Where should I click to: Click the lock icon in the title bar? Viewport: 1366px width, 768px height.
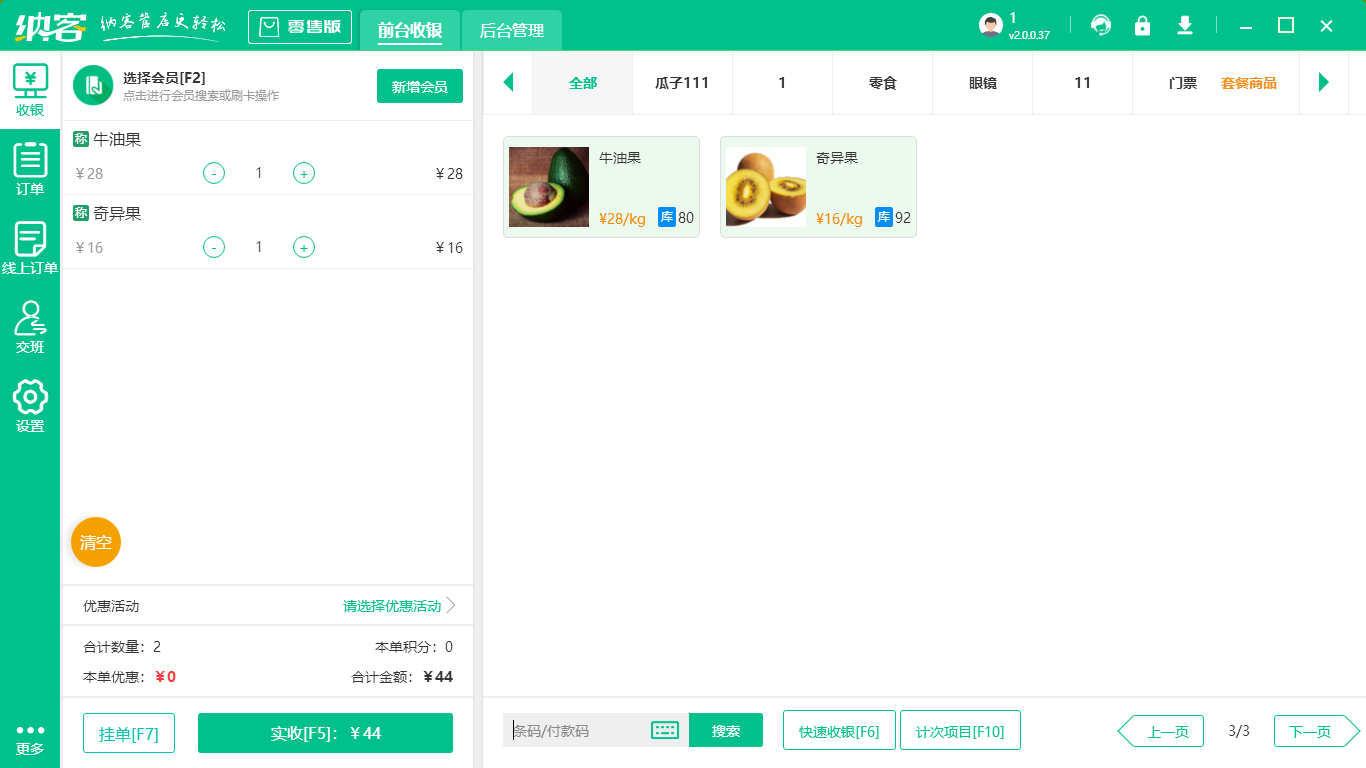coord(1142,25)
